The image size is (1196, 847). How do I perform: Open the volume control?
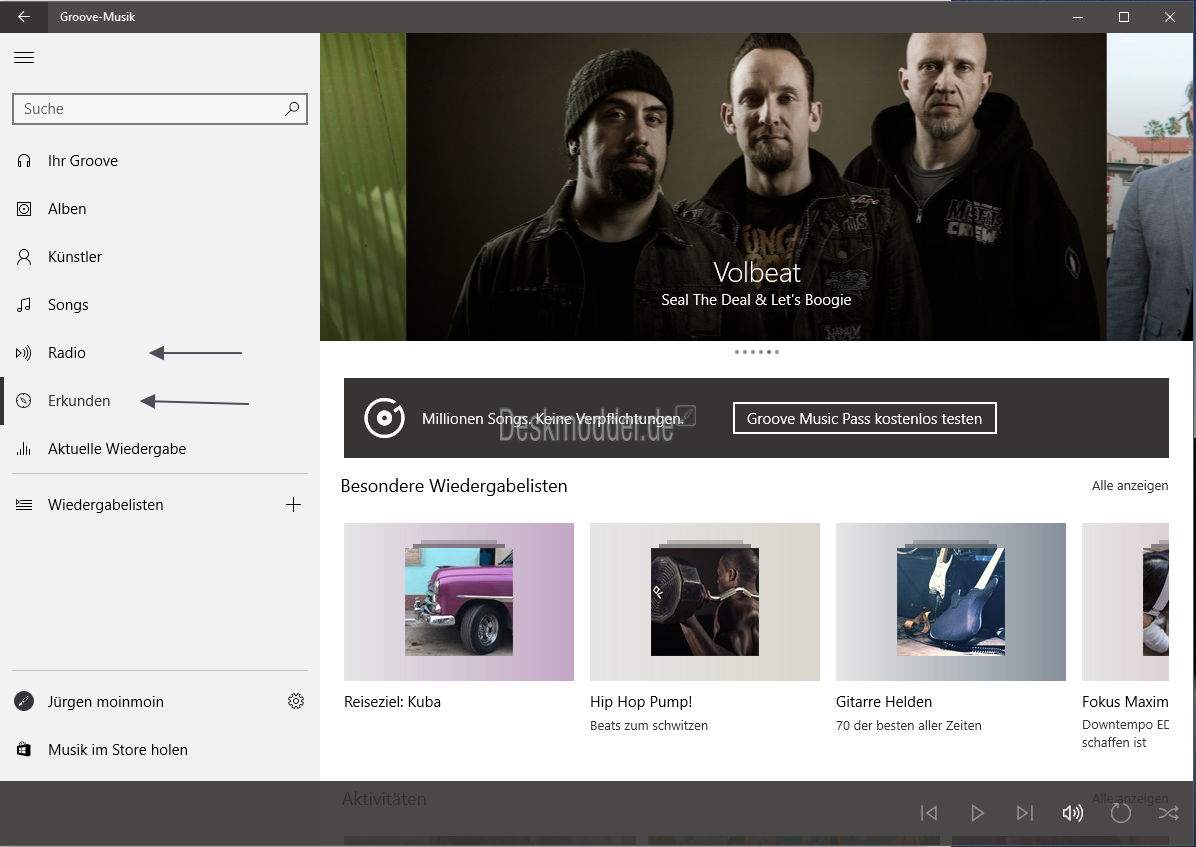(x=1072, y=813)
